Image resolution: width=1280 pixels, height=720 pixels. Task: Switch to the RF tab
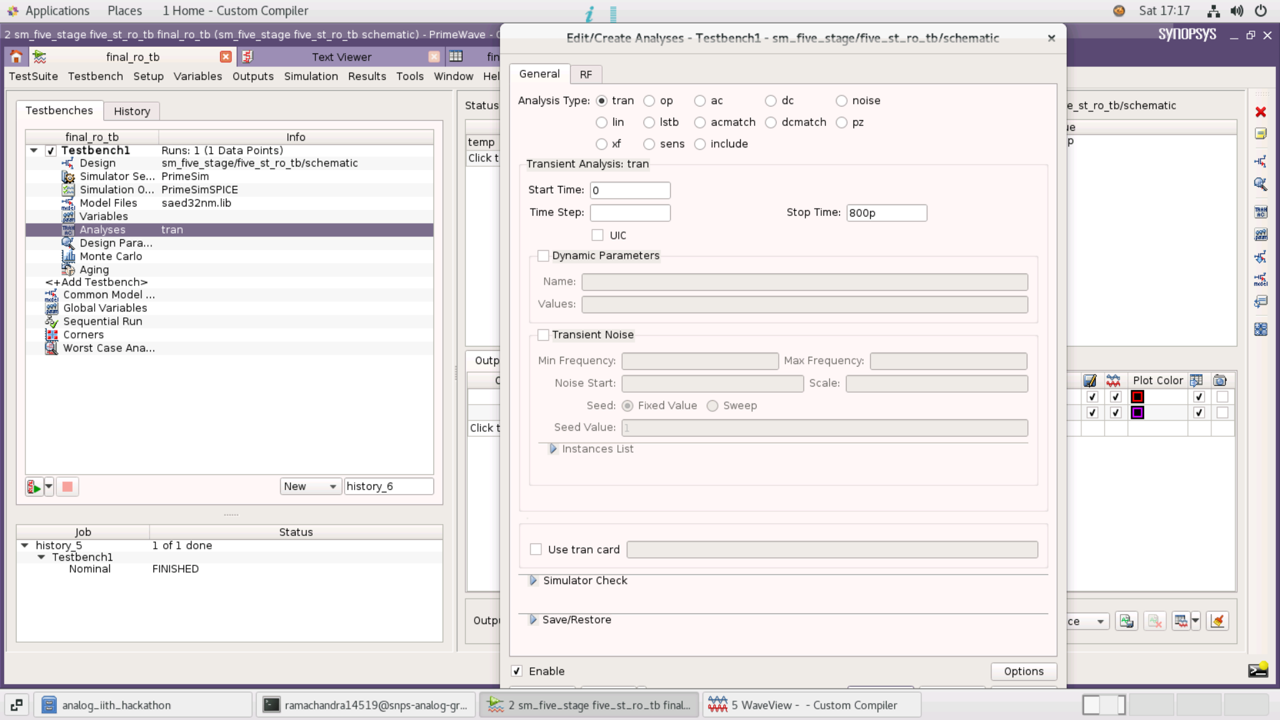[x=586, y=73]
